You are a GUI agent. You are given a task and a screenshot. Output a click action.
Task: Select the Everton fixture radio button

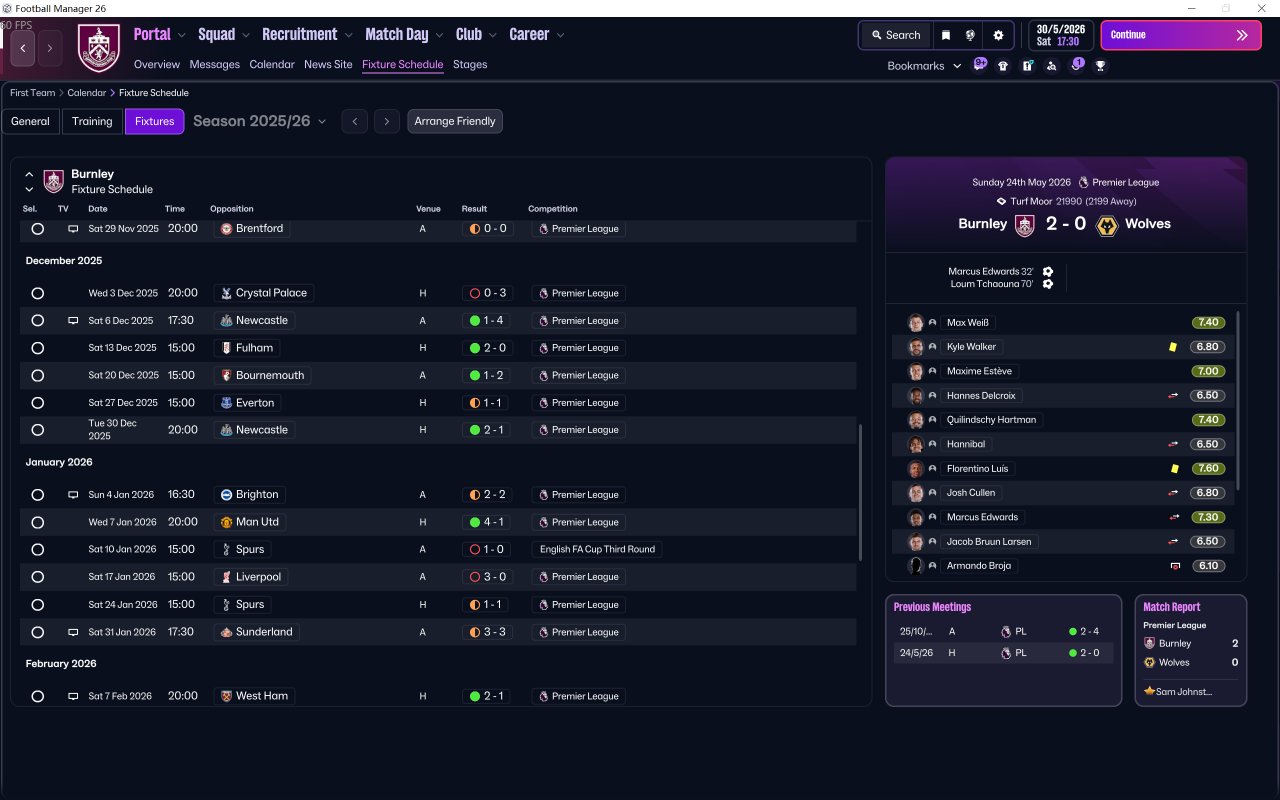click(x=37, y=403)
